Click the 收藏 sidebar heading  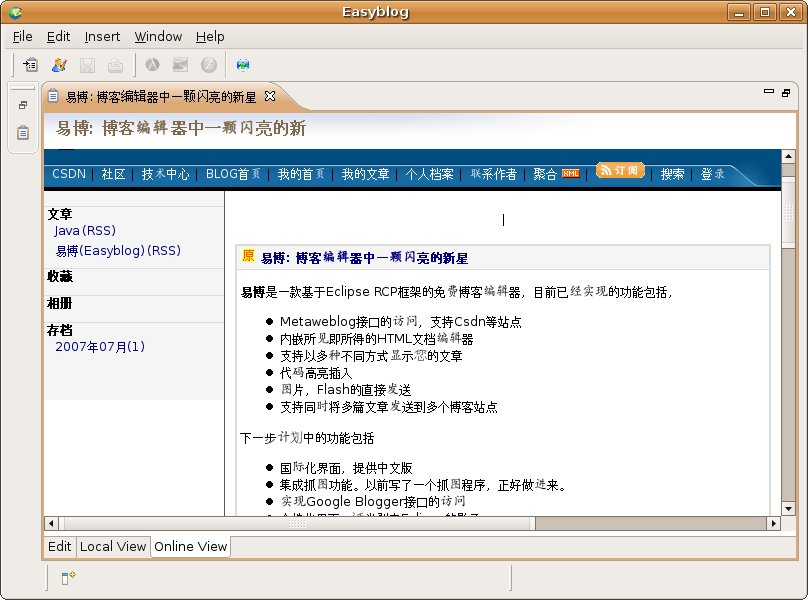tap(60, 276)
